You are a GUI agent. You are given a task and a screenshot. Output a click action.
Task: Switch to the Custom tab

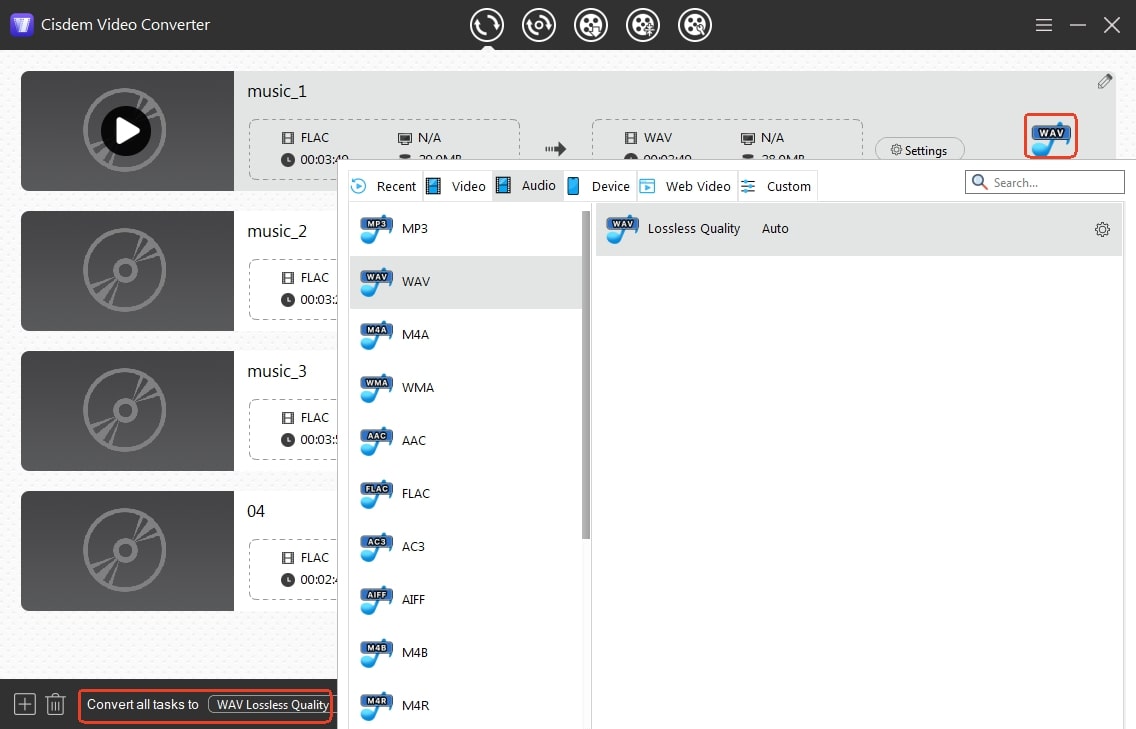tap(777, 186)
